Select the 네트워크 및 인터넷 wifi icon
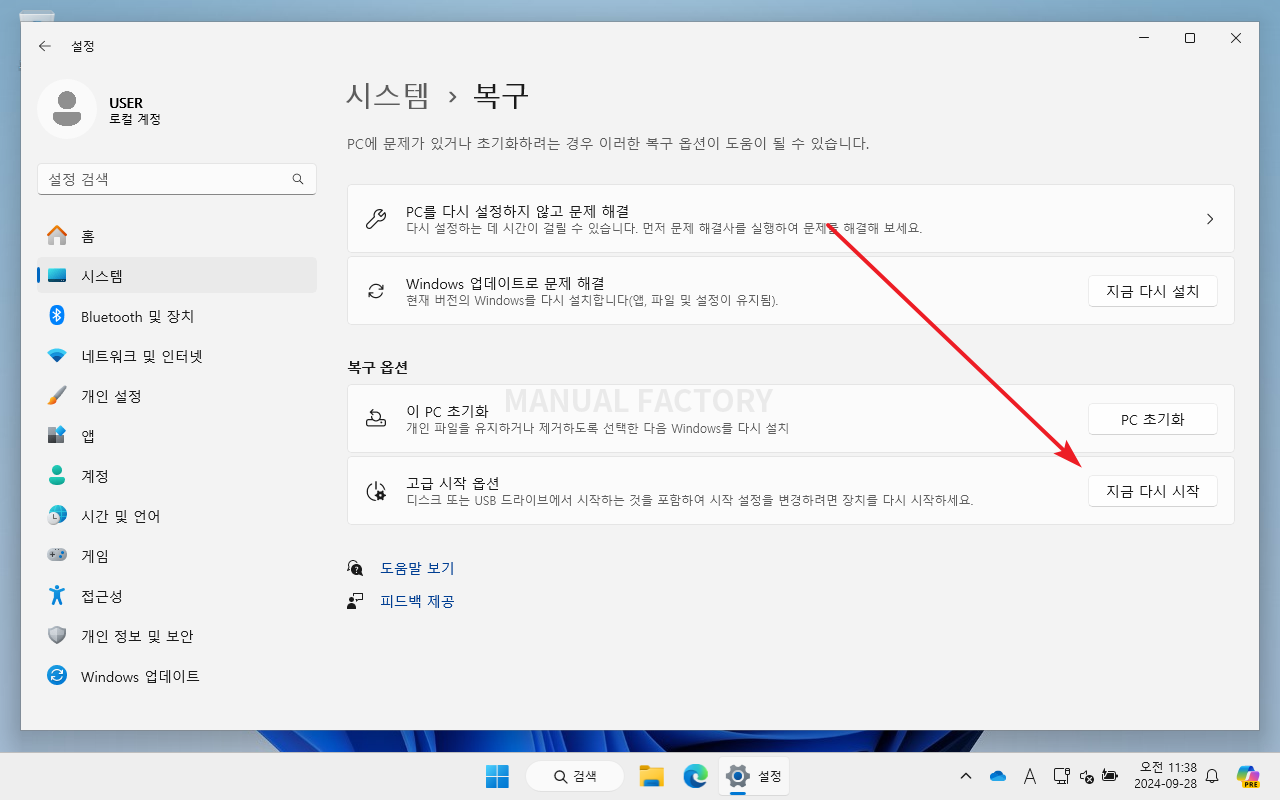 pyautogui.click(x=57, y=356)
